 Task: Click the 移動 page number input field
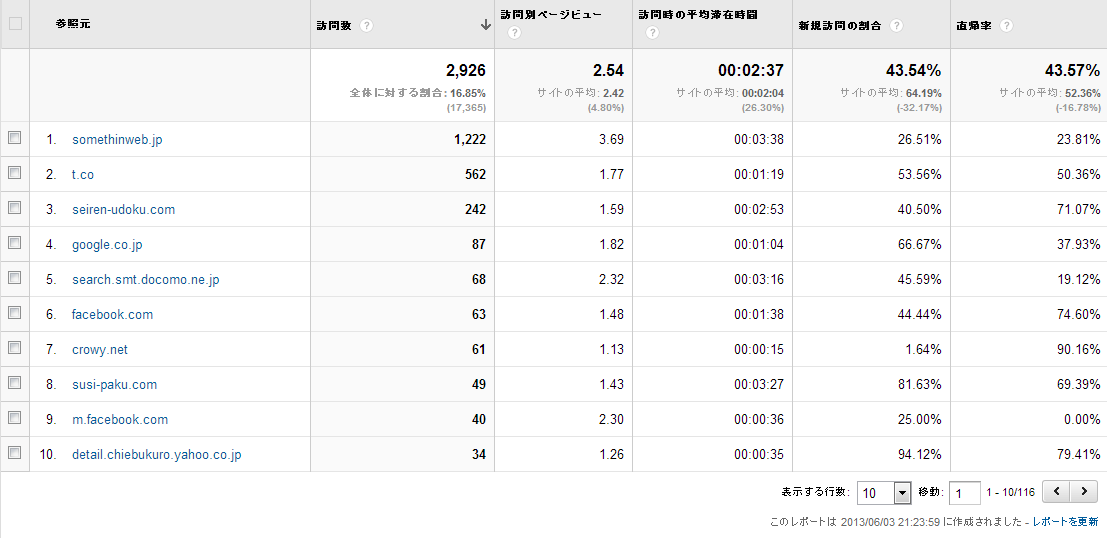[964, 493]
